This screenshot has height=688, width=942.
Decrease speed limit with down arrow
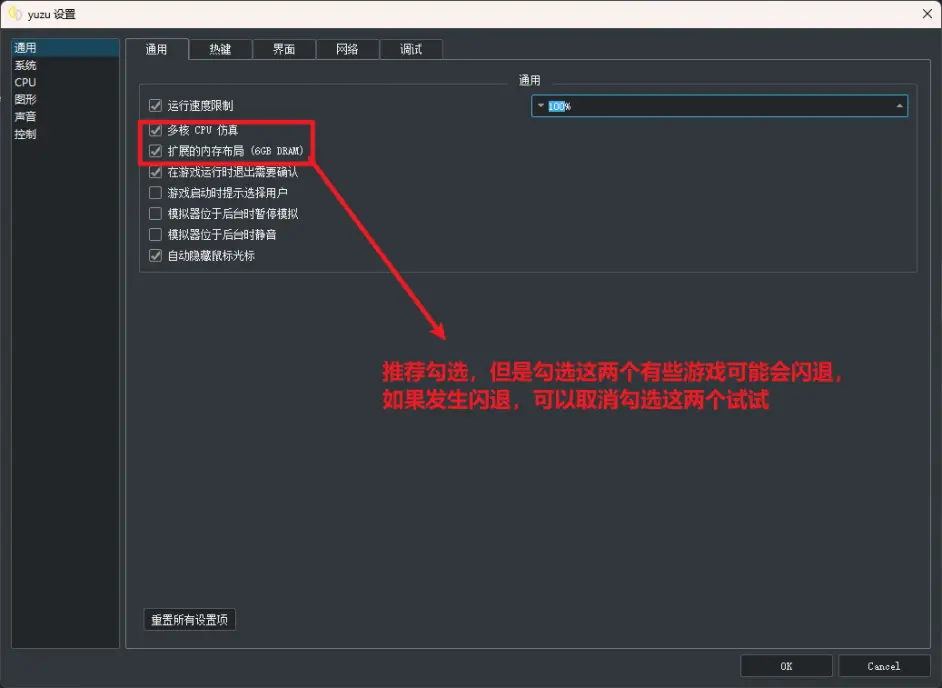coord(541,106)
